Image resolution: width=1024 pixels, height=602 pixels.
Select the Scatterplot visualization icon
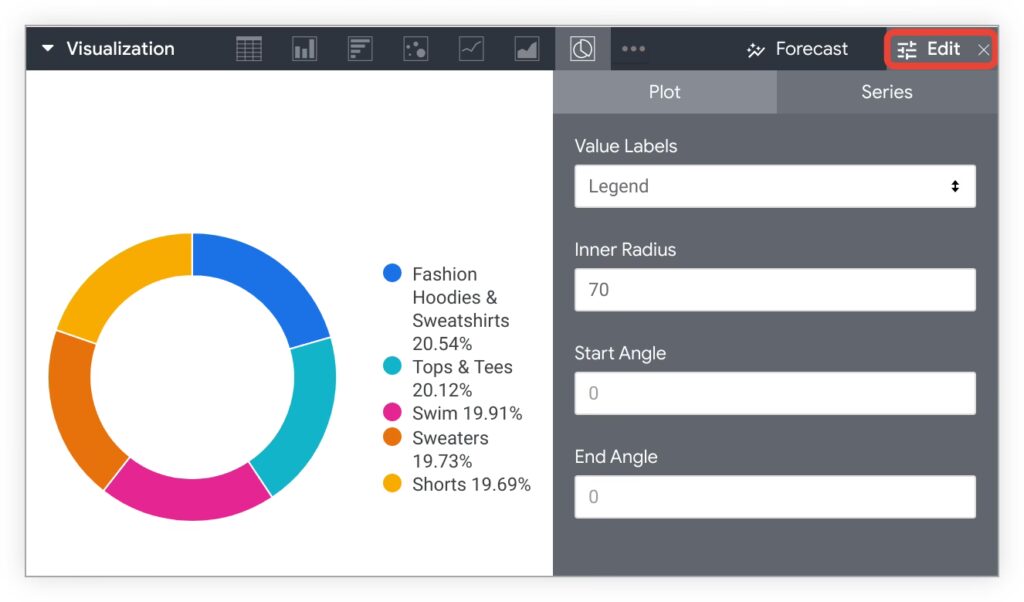pos(415,49)
